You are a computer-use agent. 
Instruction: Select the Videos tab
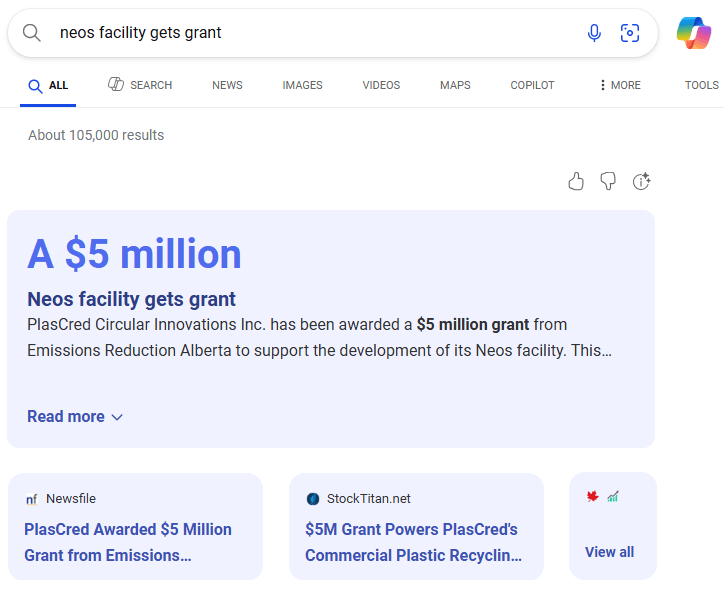[381, 85]
